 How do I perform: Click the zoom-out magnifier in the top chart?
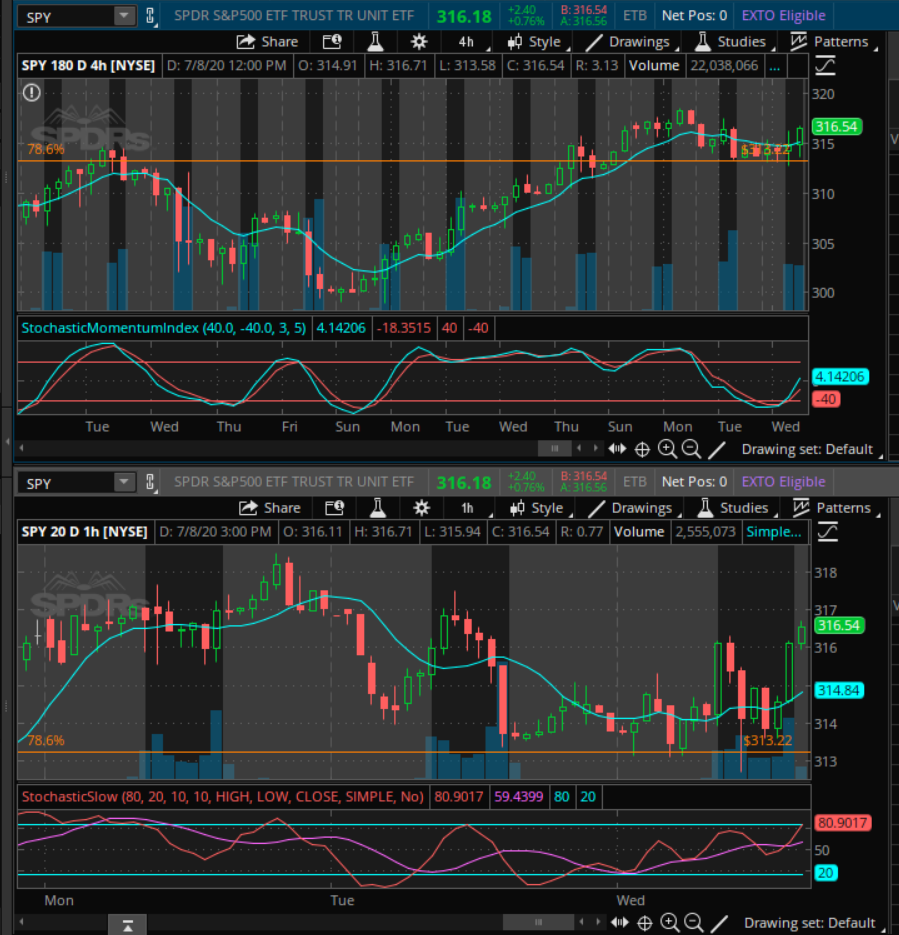(x=692, y=449)
